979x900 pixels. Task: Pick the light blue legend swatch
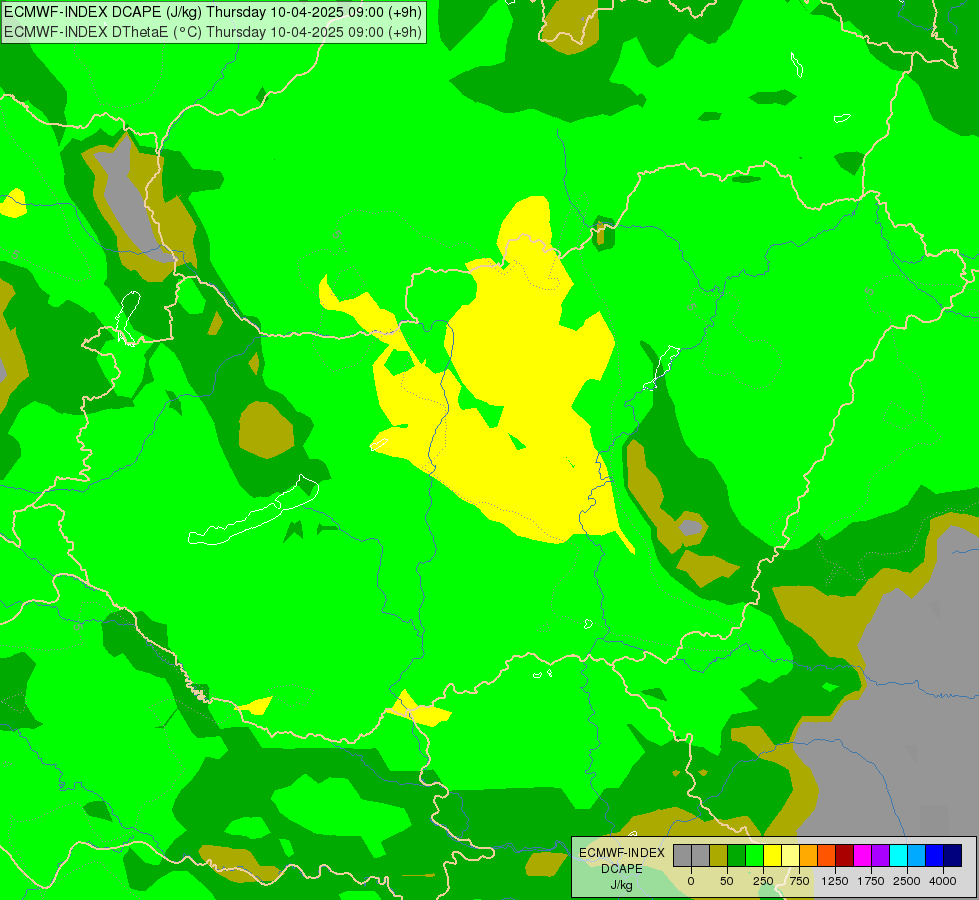[917, 856]
